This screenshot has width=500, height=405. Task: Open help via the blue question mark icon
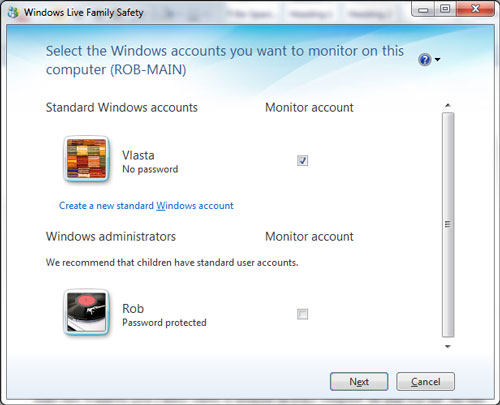click(425, 60)
